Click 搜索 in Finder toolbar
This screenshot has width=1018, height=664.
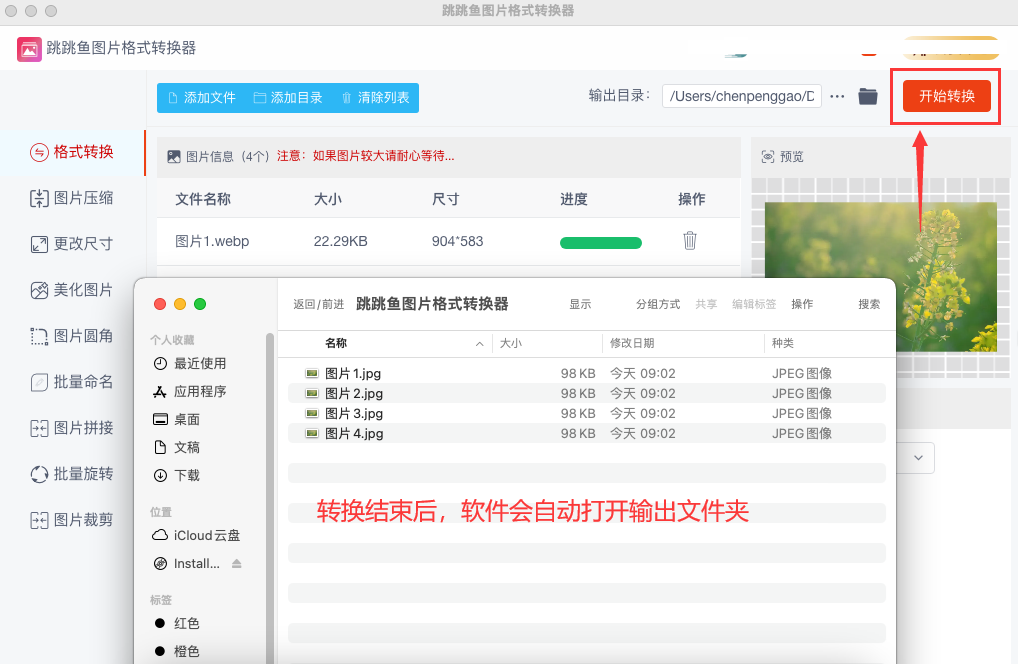coord(869,304)
